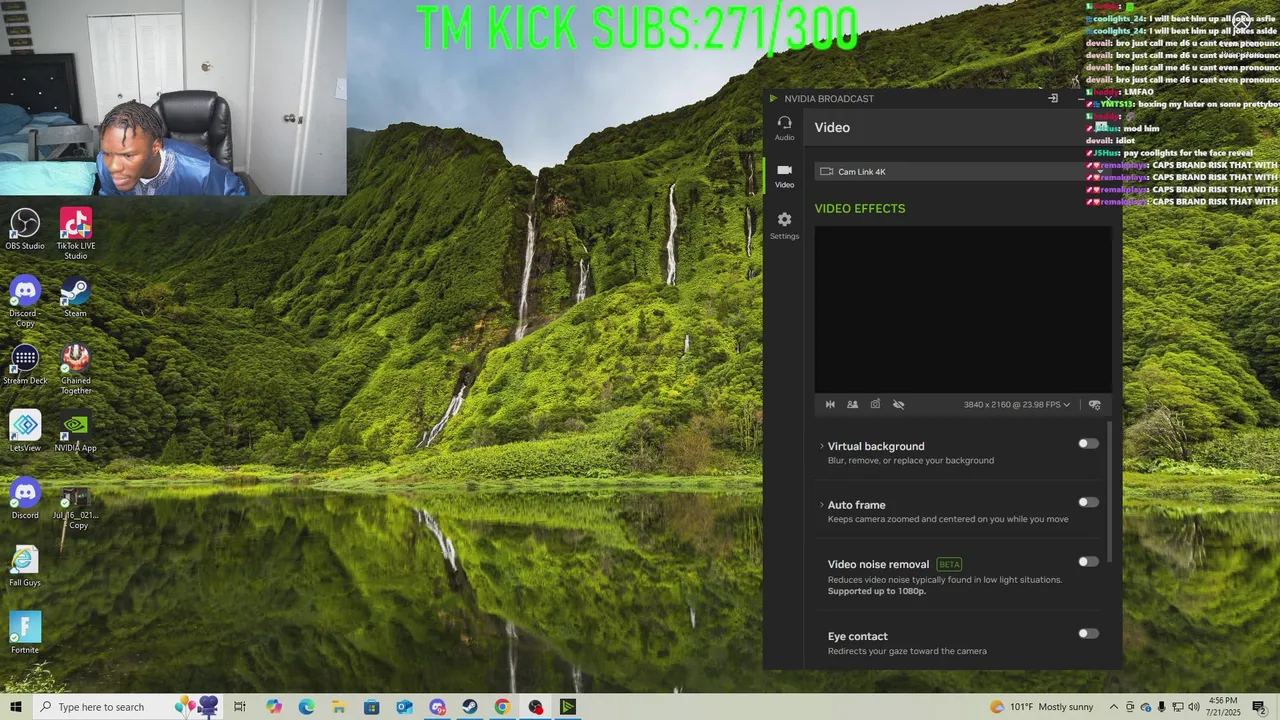The image size is (1280, 720).
Task: Switch to Steam on the taskbar
Action: (x=469, y=707)
